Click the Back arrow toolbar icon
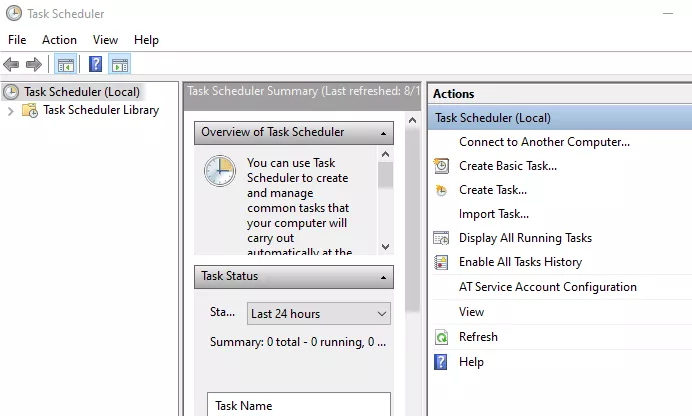 pyautogui.click(x=11, y=65)
